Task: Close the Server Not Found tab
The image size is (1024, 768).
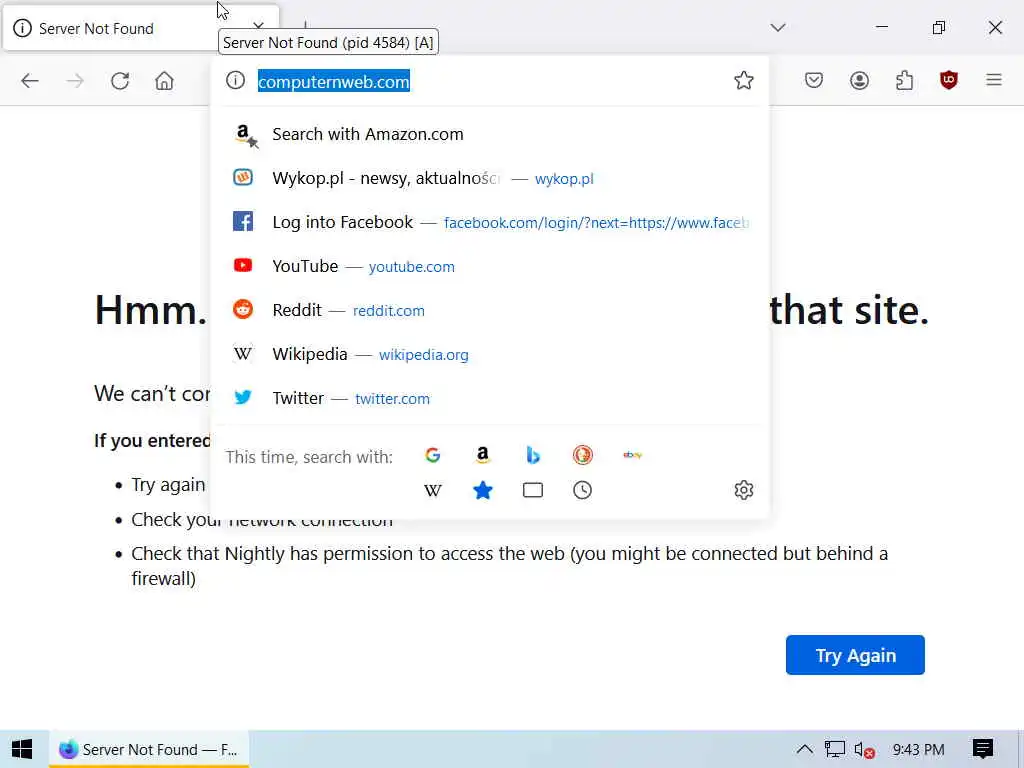Action: pyautogui.click(x=259, y=27)
